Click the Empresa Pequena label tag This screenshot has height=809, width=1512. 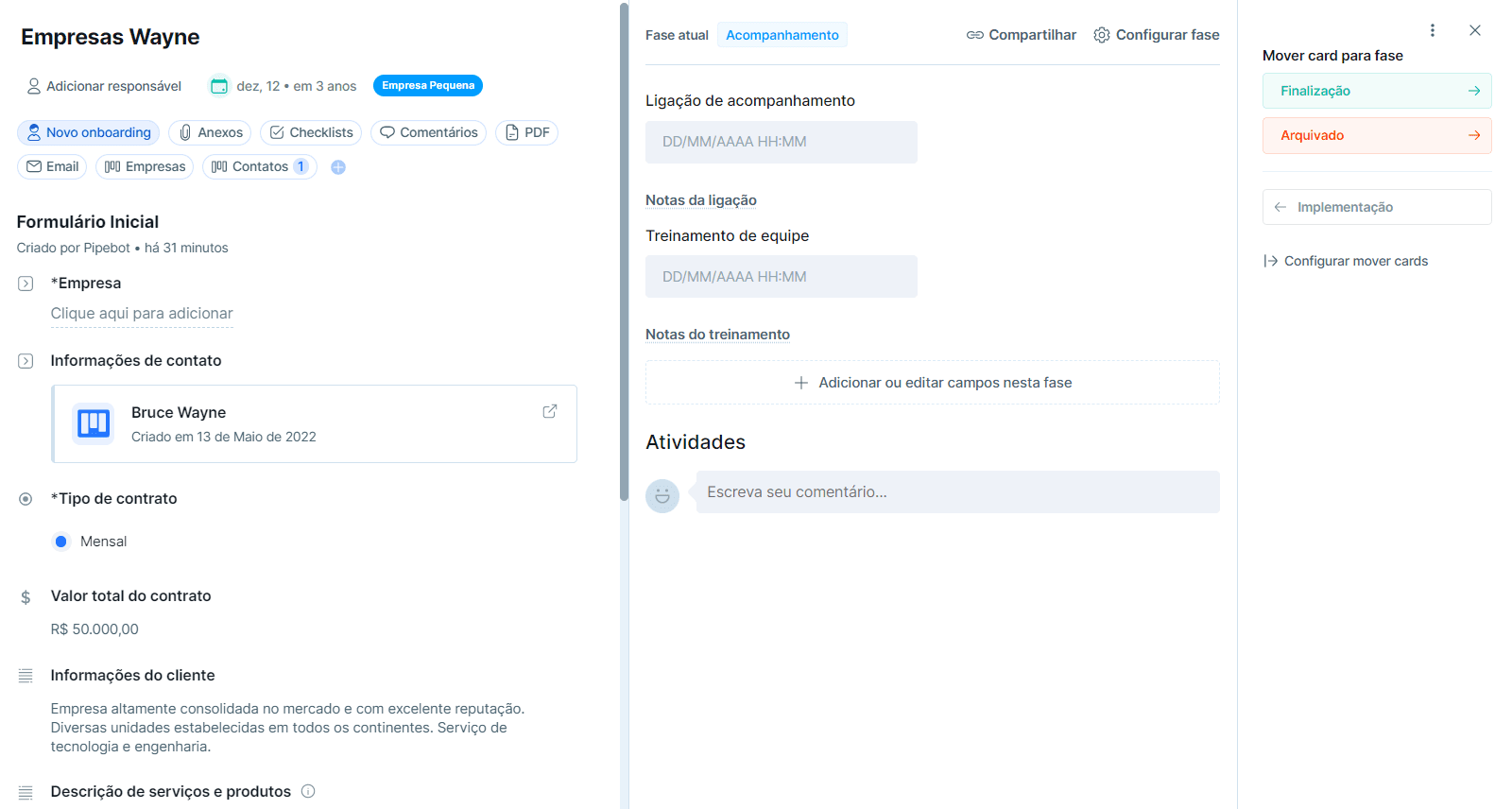pyautogui.click(x=428, y=85)
